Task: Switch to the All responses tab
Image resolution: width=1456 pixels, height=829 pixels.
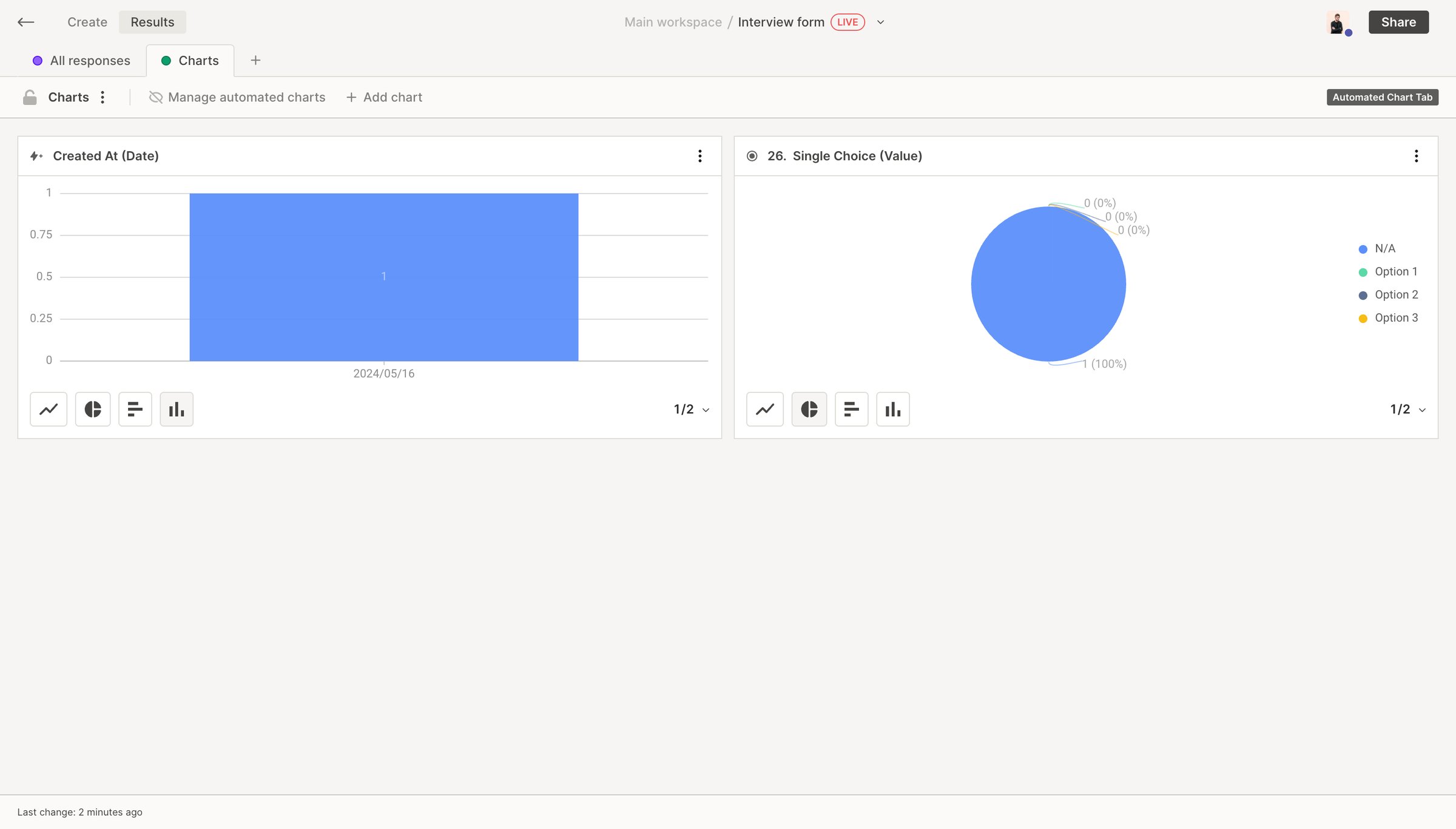Action: 81,61
